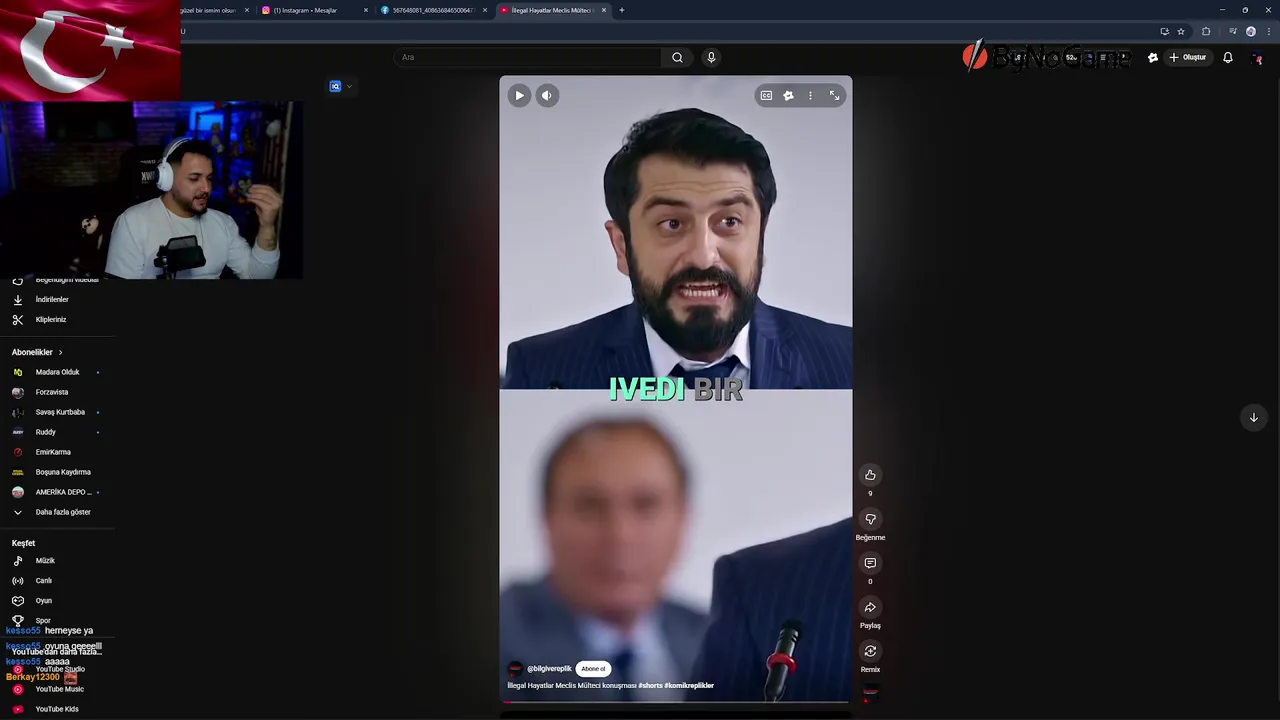Click the install app icon in address bar
The width and height of the screenshot is (1280, 720).
pyautogui.click(x=1164, y=31)
